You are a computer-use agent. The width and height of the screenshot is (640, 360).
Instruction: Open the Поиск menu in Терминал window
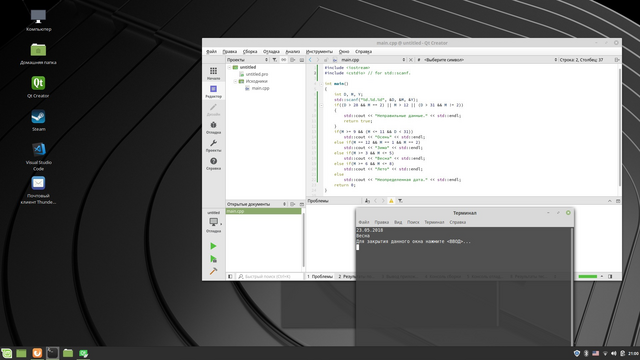pyautogui.click(x=413, y=222)
